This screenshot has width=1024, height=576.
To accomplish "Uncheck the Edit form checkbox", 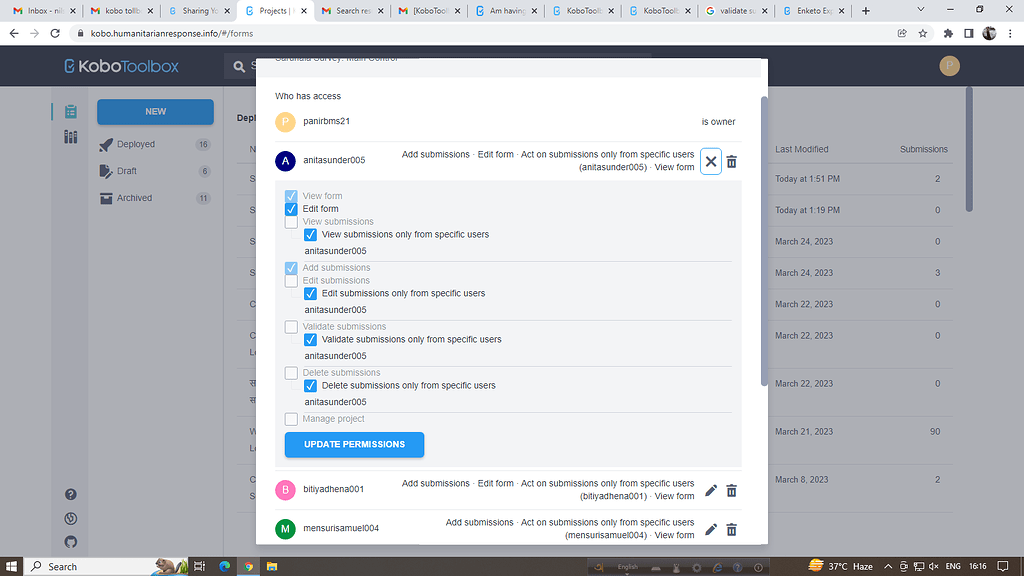I will click(x=291, y=208).
